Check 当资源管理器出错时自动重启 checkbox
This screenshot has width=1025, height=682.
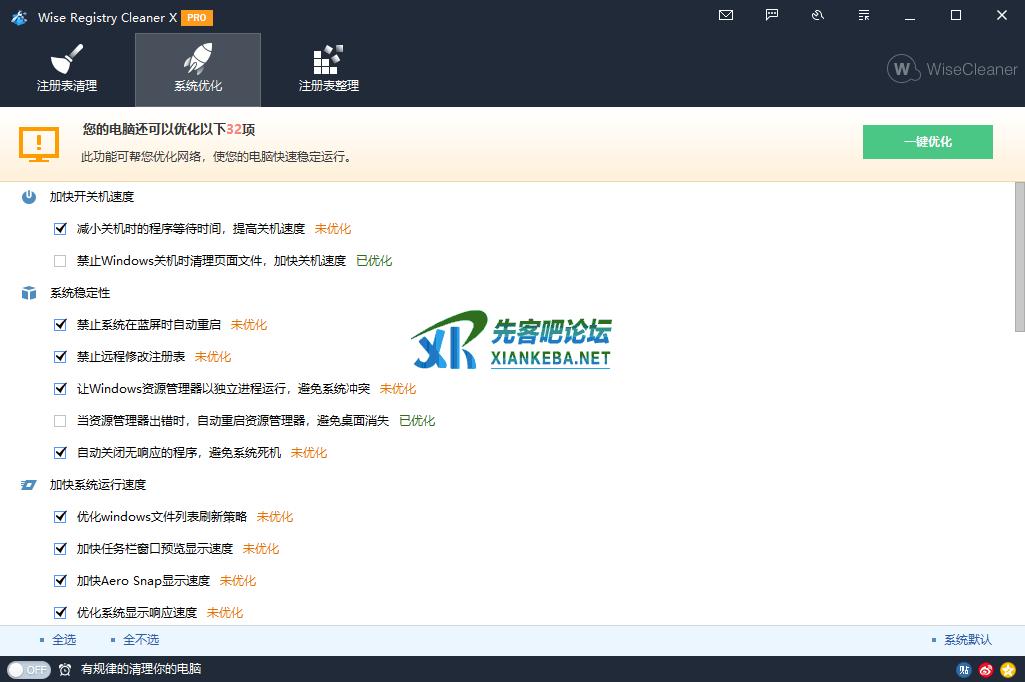pyautogui.click(x=60, y=421)
